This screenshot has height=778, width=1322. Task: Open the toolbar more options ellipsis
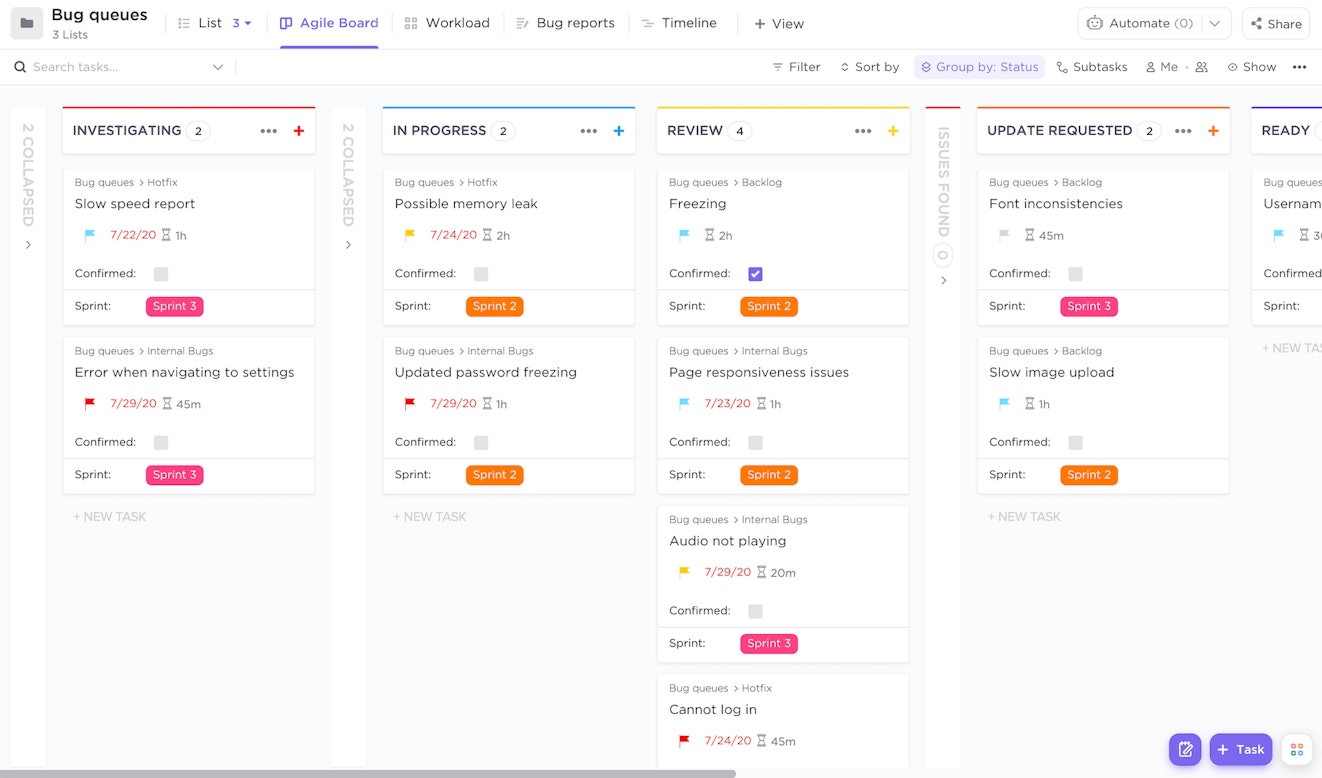tap(1299, 67)
